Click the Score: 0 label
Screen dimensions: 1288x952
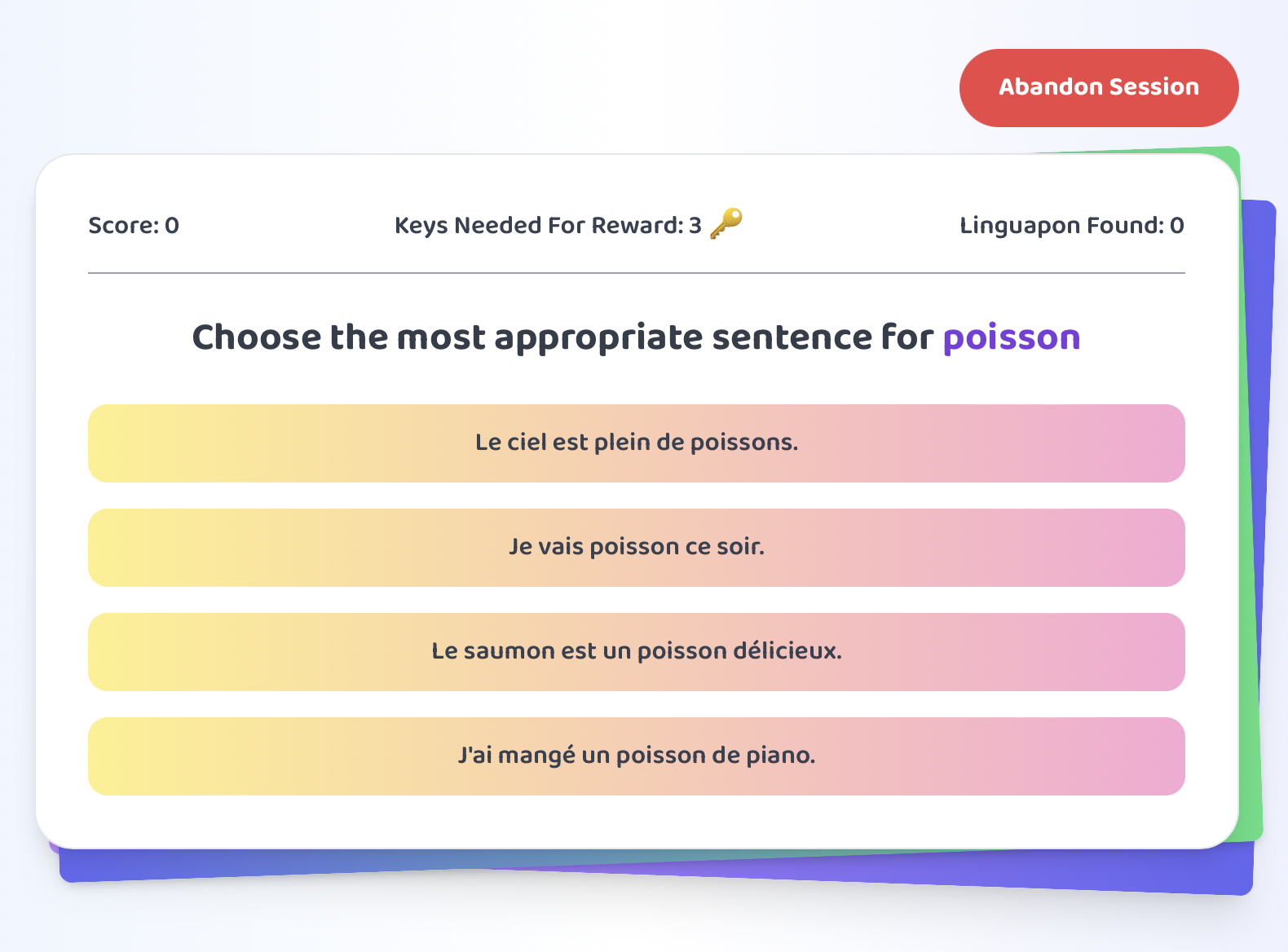(134, 226)
